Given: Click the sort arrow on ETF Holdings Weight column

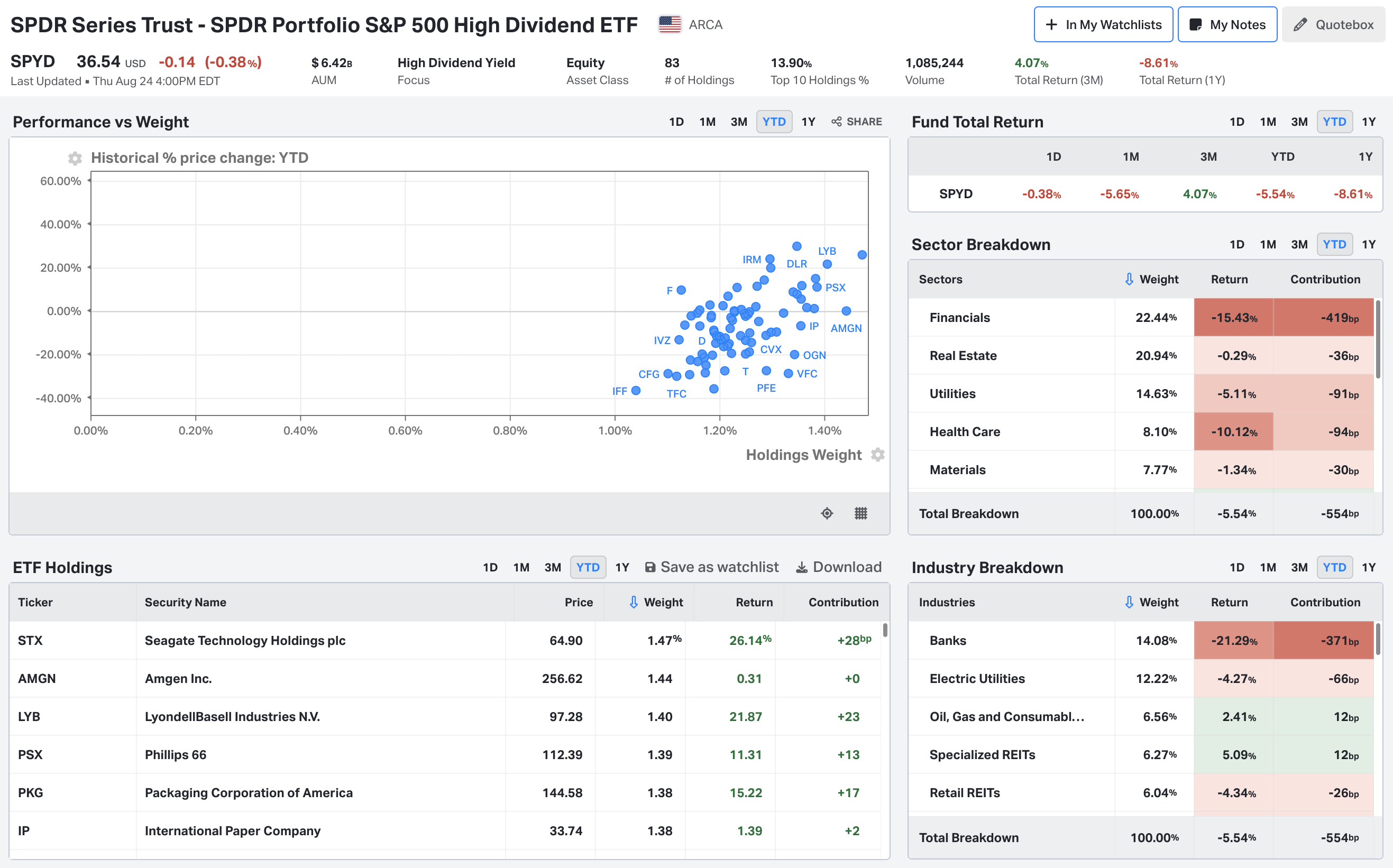Looking at the screenshot, I should tap(634, 602).
